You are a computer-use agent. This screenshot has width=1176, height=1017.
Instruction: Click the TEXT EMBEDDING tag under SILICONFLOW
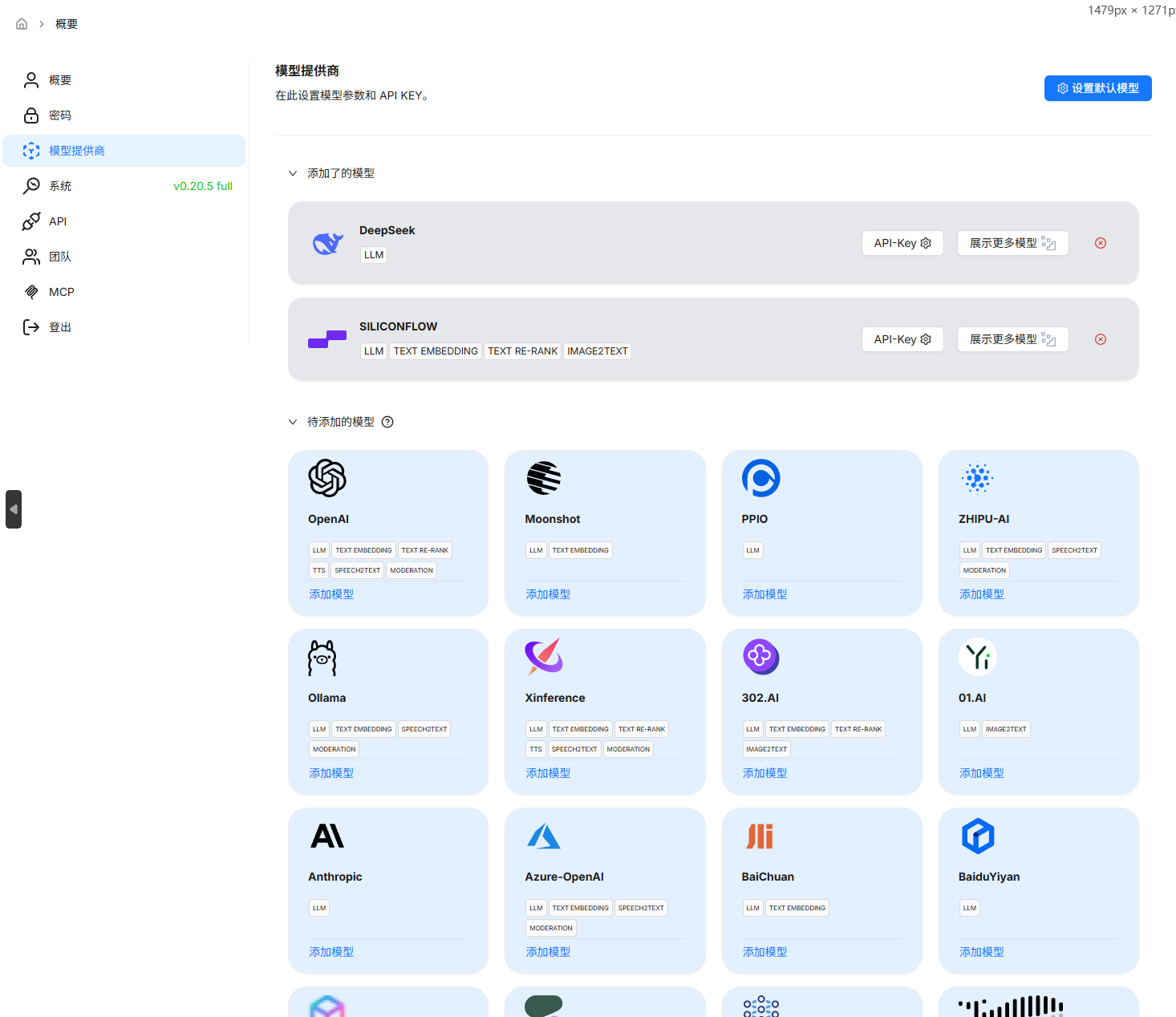pyautogui.click(x=436, y=351)
